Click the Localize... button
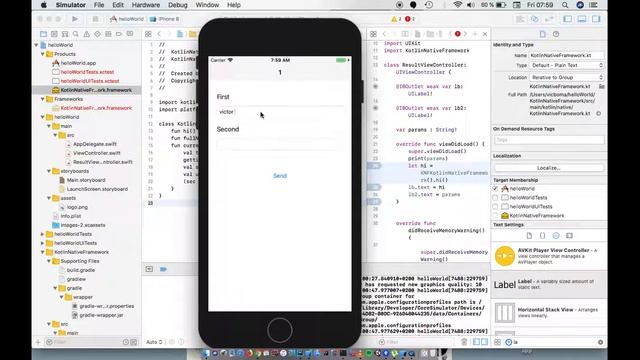640x360 pixels. pos(549,168)
